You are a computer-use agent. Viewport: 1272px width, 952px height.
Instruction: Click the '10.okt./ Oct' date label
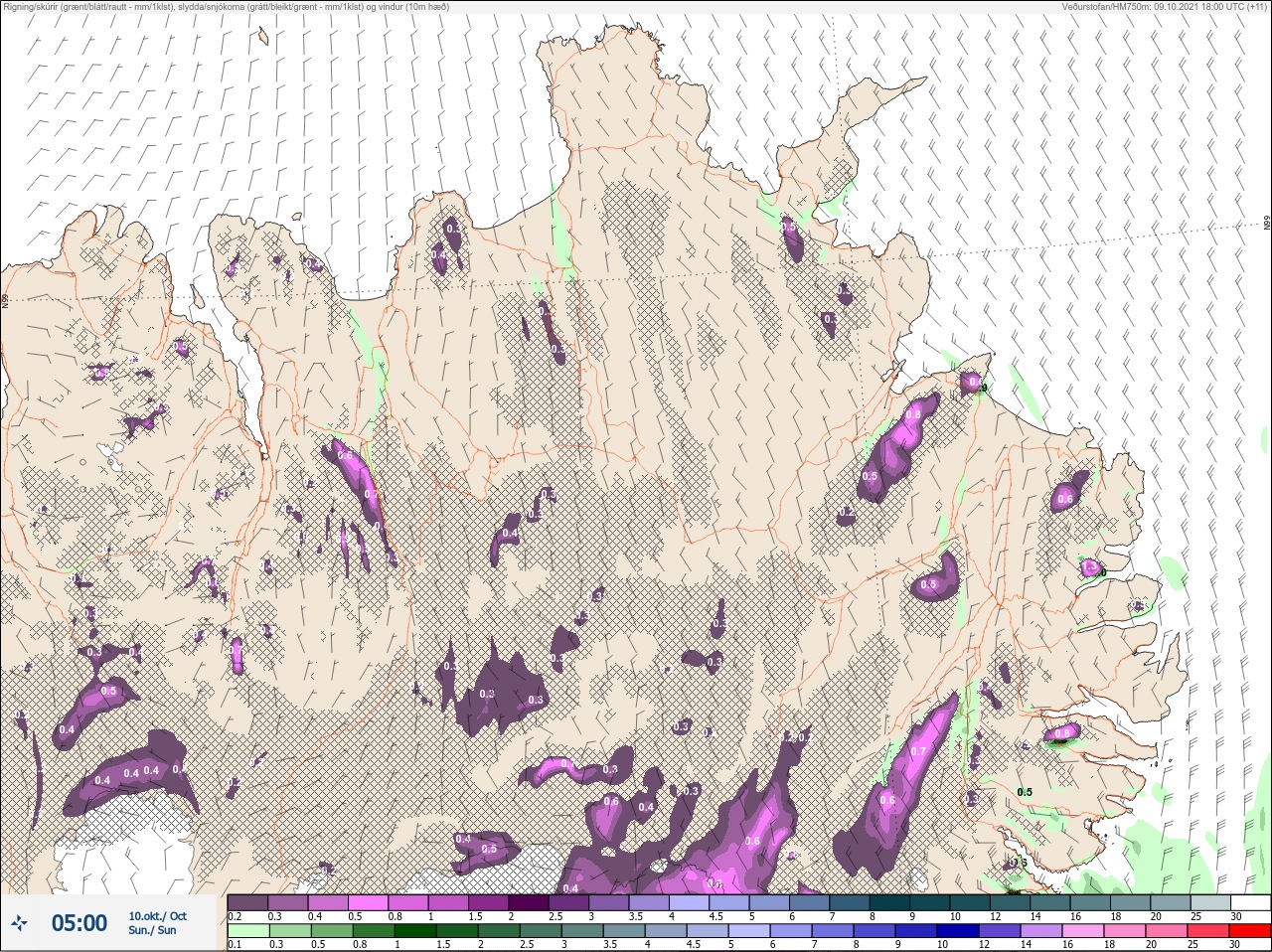158,916
